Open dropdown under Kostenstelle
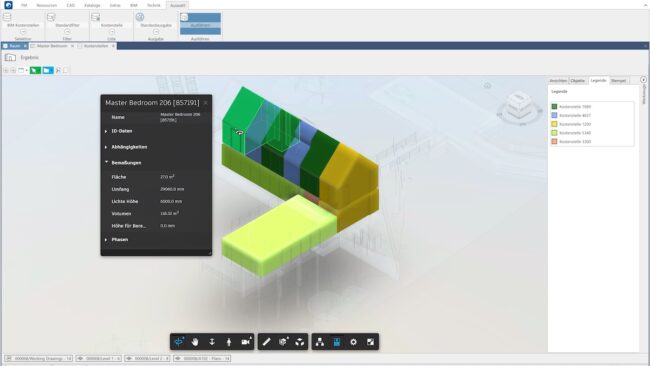 (x=112, y=32)
